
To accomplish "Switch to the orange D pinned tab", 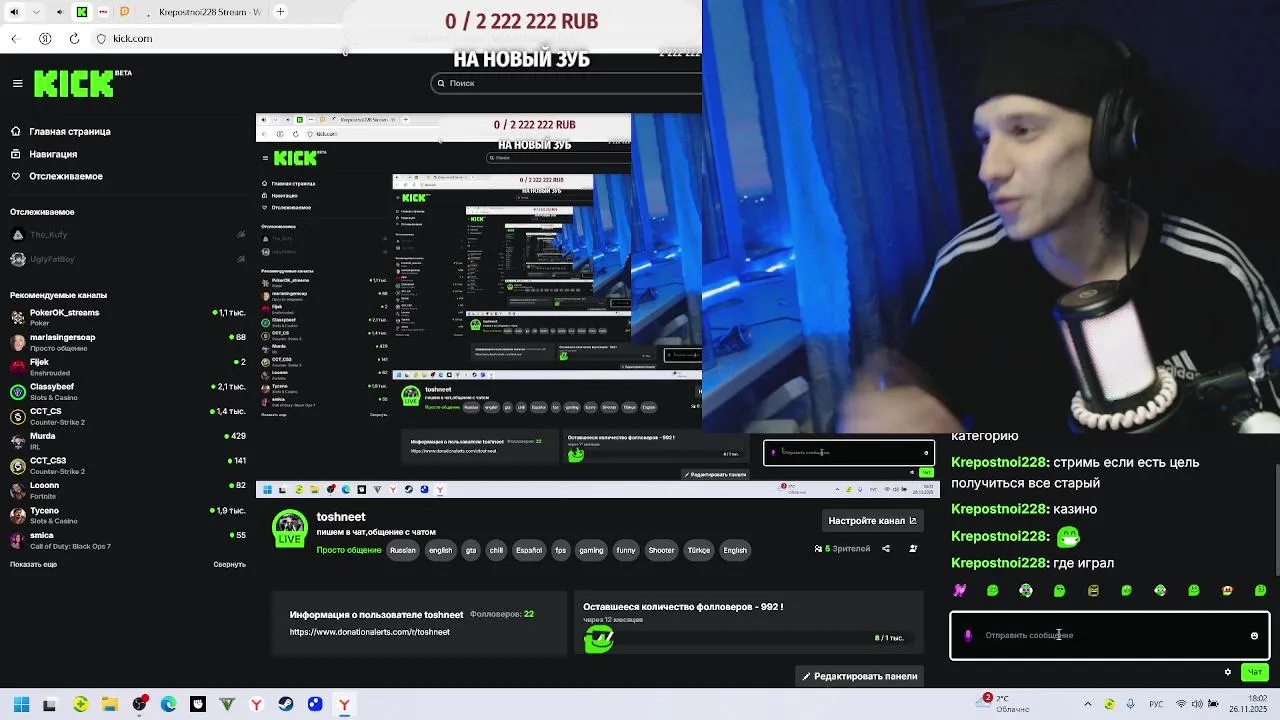I will coord(124,12).
